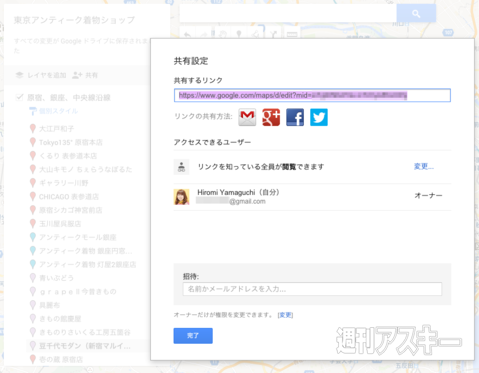Click the オーナー role label

click(428, 196)
